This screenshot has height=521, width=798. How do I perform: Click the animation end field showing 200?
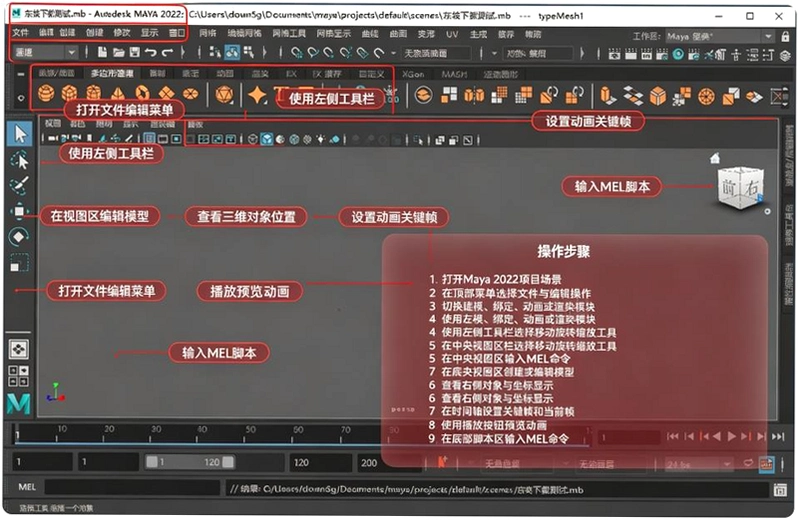point(386,462)
